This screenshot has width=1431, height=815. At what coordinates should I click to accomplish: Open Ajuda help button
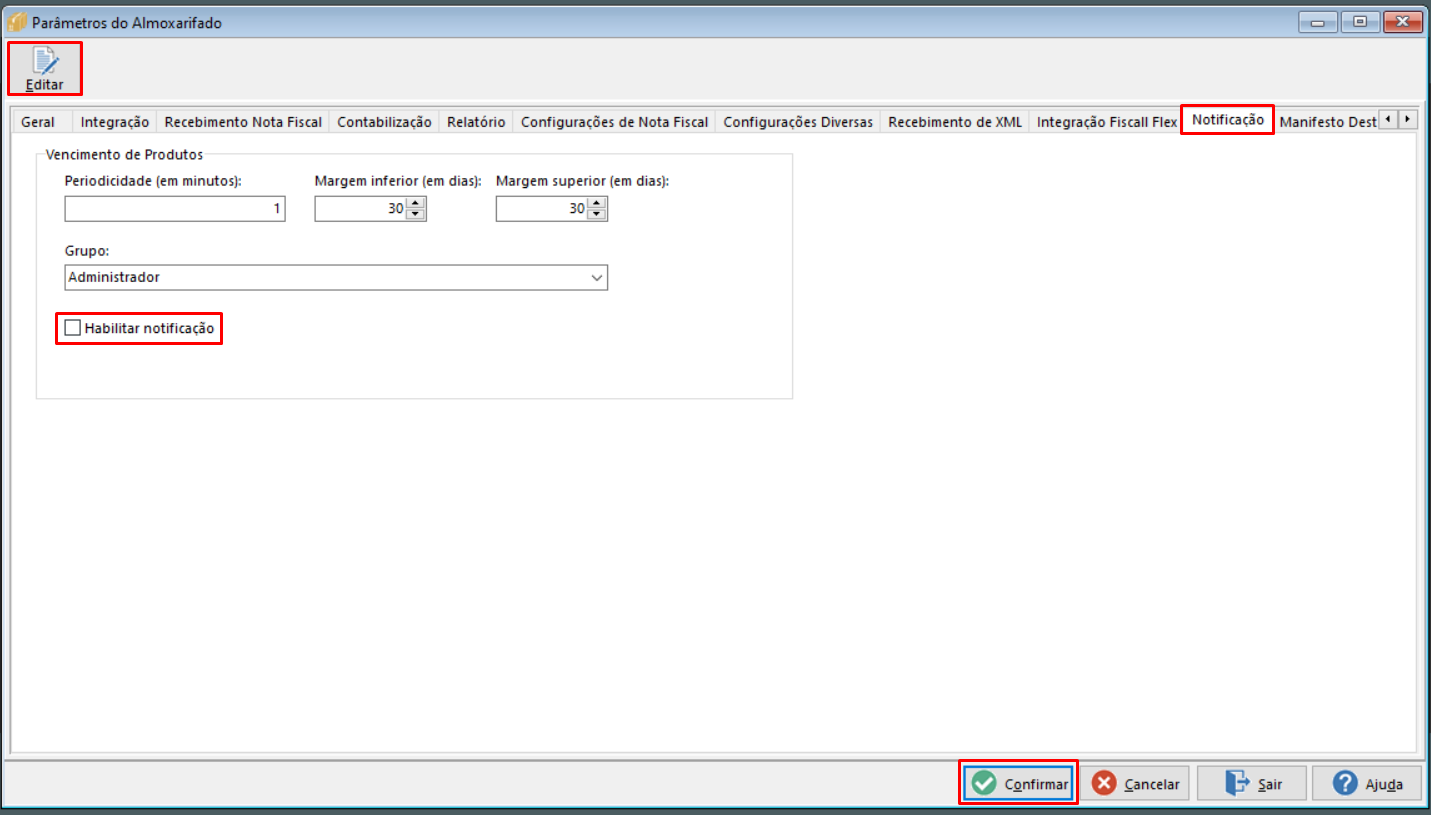[1367, 783]
